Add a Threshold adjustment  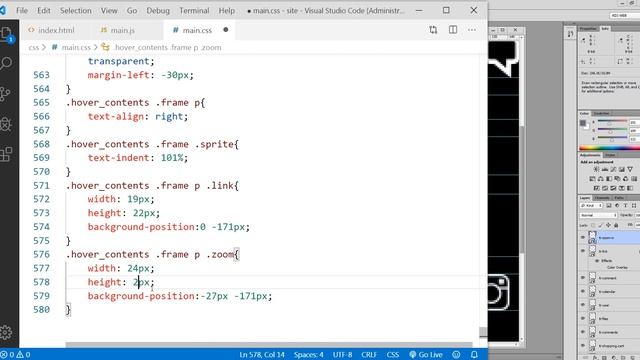coord(613,188)
